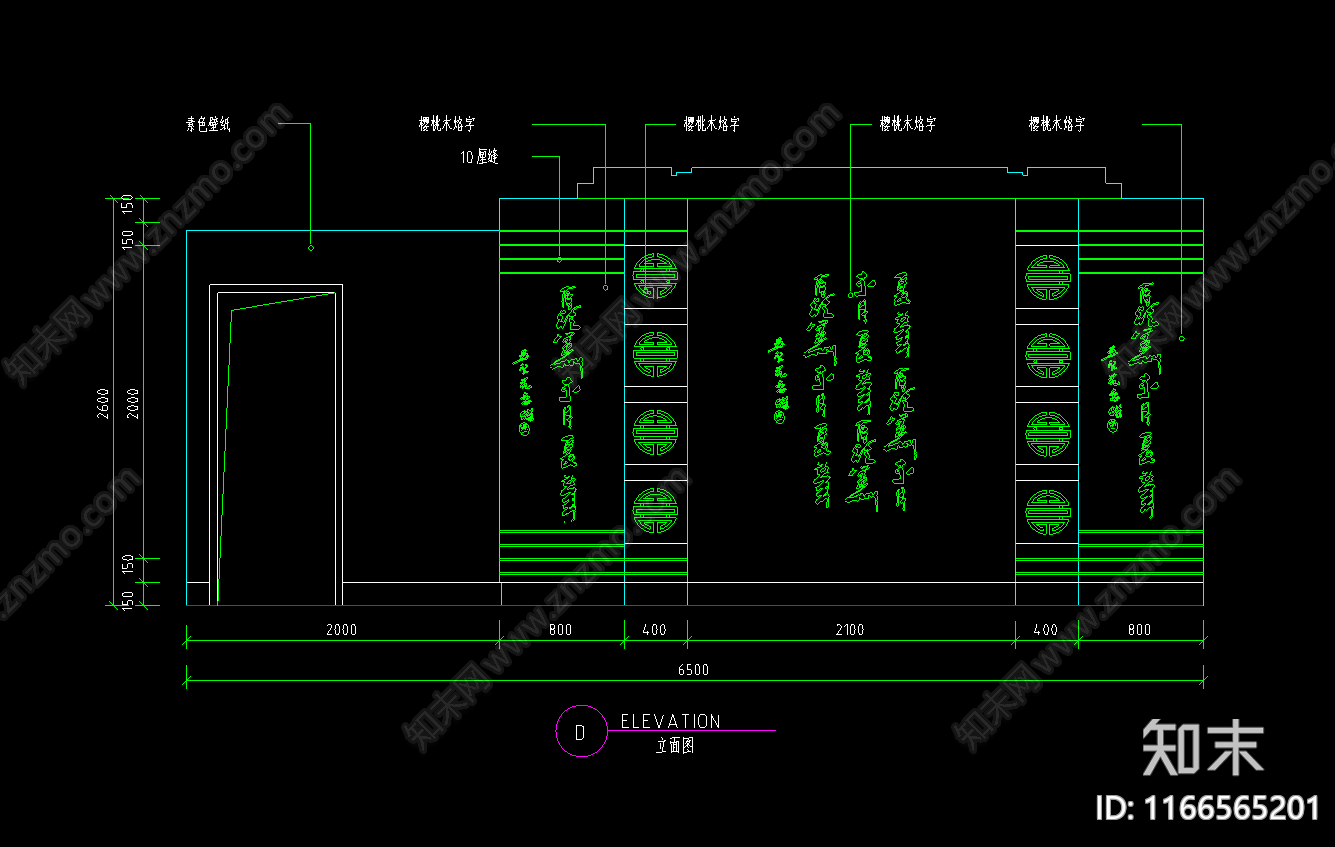Click the leftmost 樱桃木烙字 label
Image resolution: width=1335 pixels, height=847 pixels.
[447, 124]
